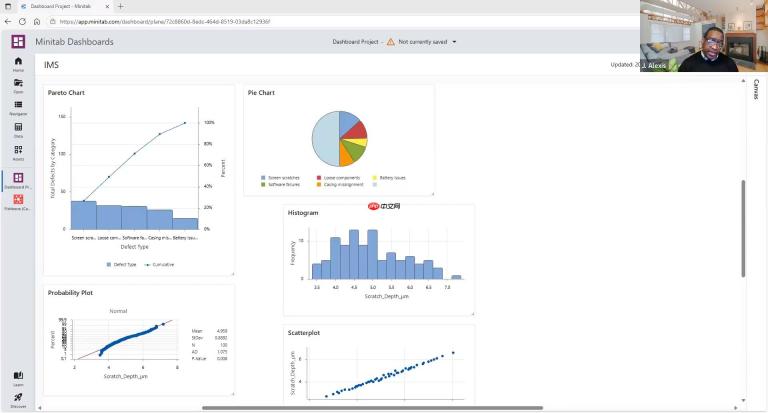The image size is (768, 413).
Task: Click the browser back arrow
Action: [x=7, y=22]
